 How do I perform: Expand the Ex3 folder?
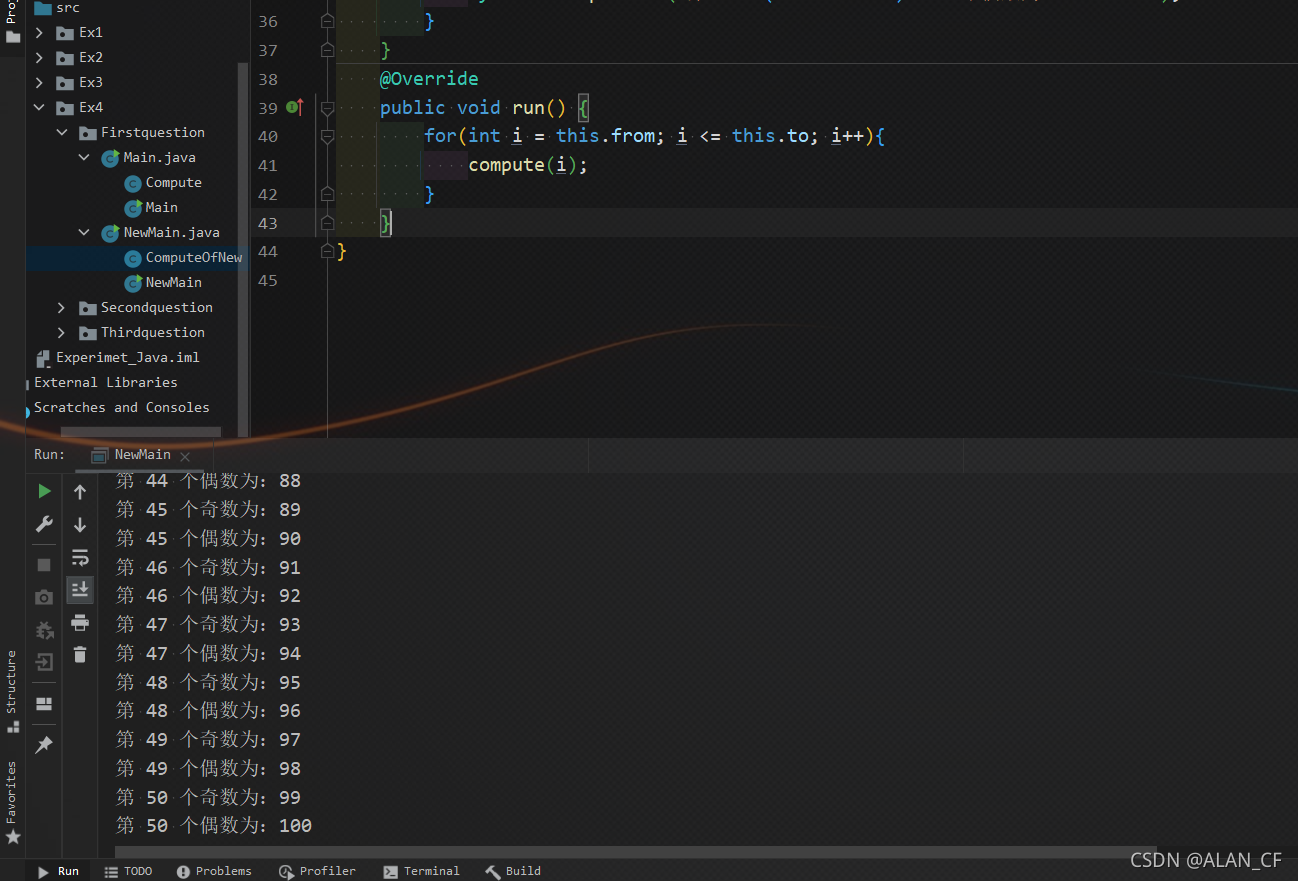pos(39,83)
